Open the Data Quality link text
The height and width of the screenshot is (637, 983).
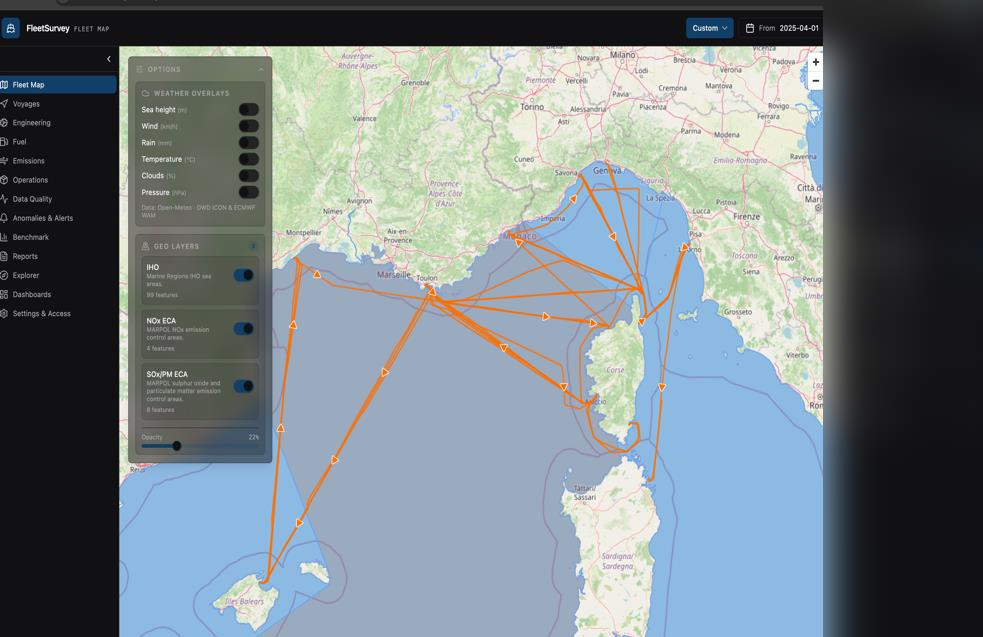32,199
